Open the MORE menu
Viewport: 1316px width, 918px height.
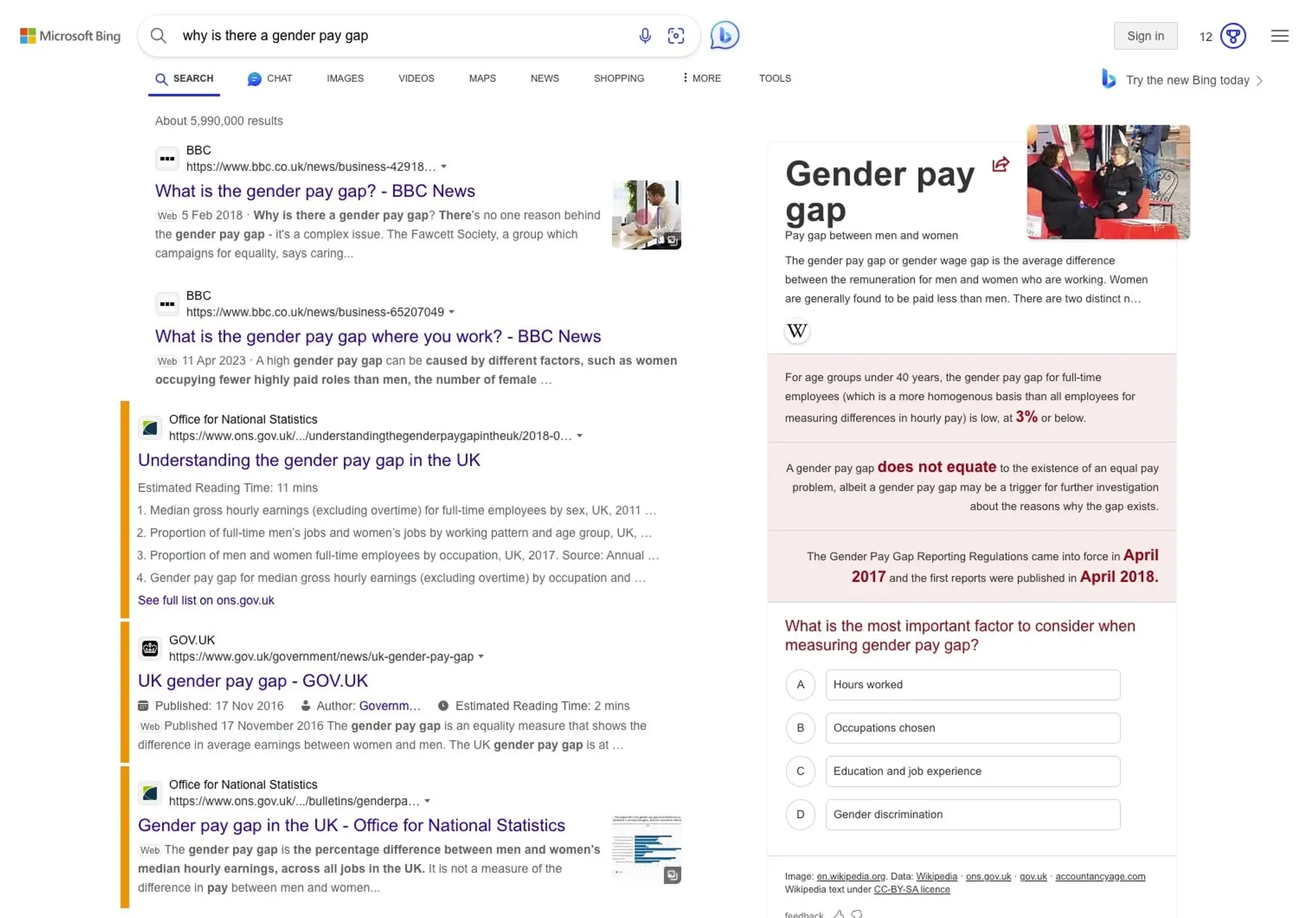click(701, 78)
